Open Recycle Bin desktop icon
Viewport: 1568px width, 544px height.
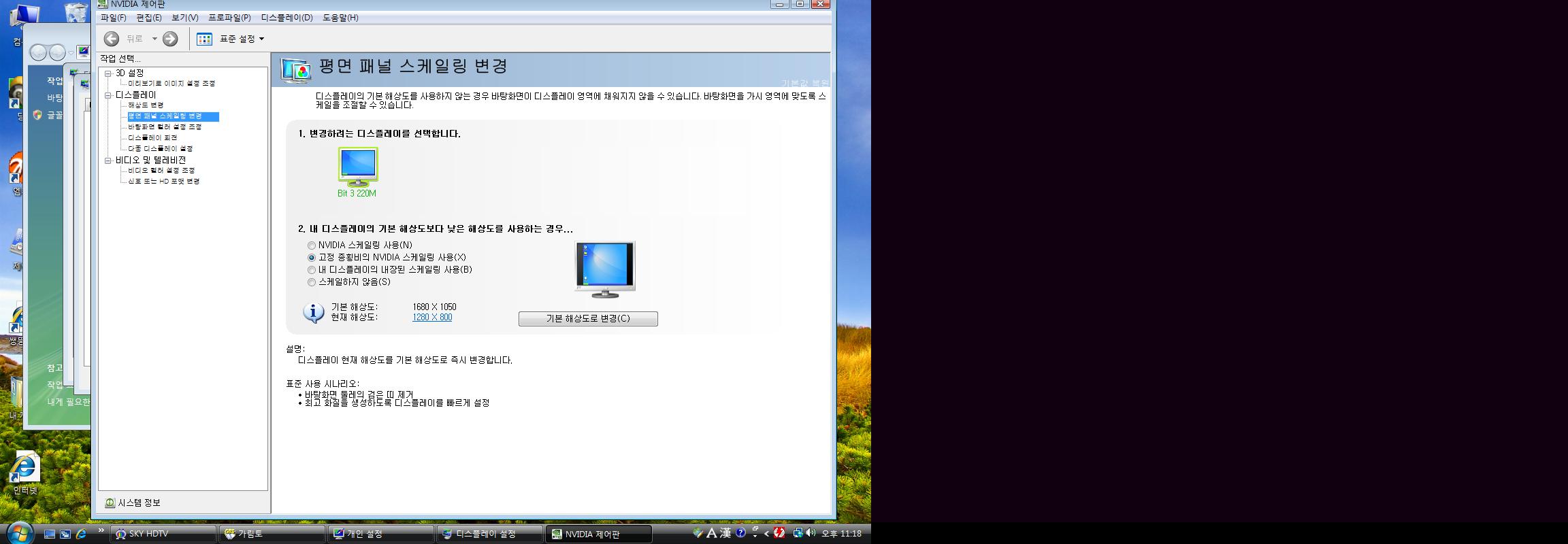pos(76,12)
